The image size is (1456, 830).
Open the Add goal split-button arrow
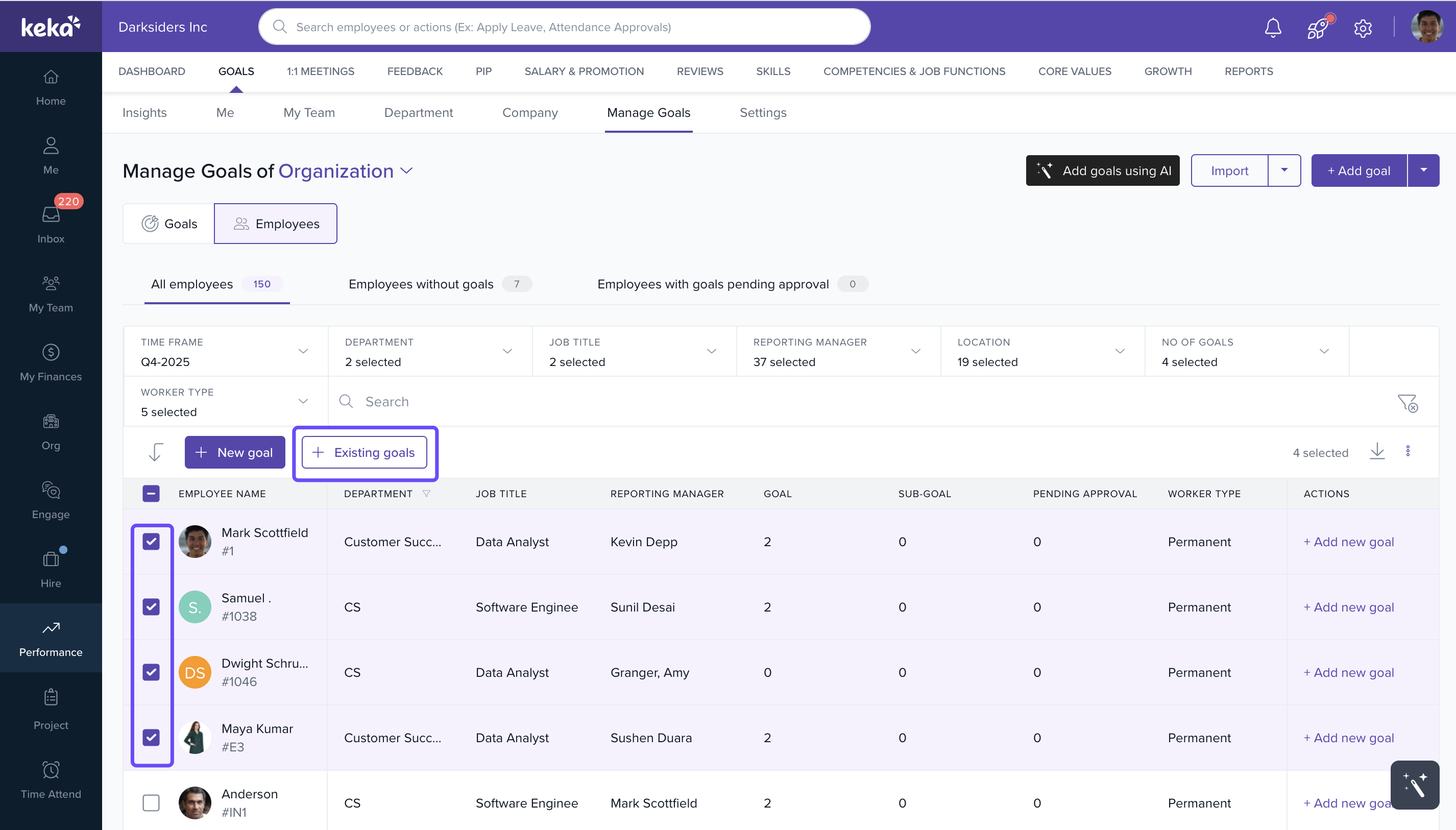1423,170
